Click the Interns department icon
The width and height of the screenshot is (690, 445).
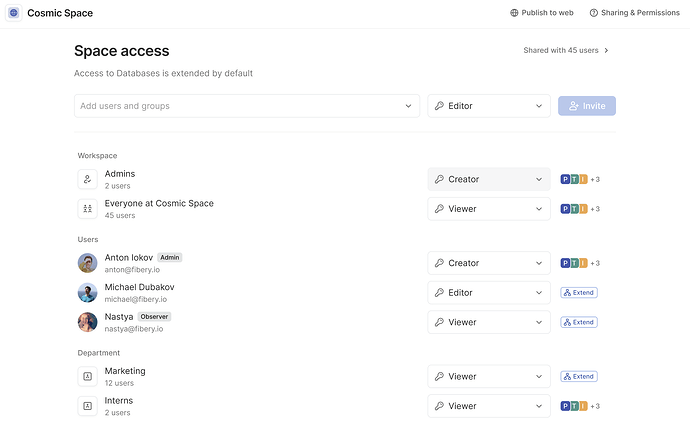click(88, 406)
